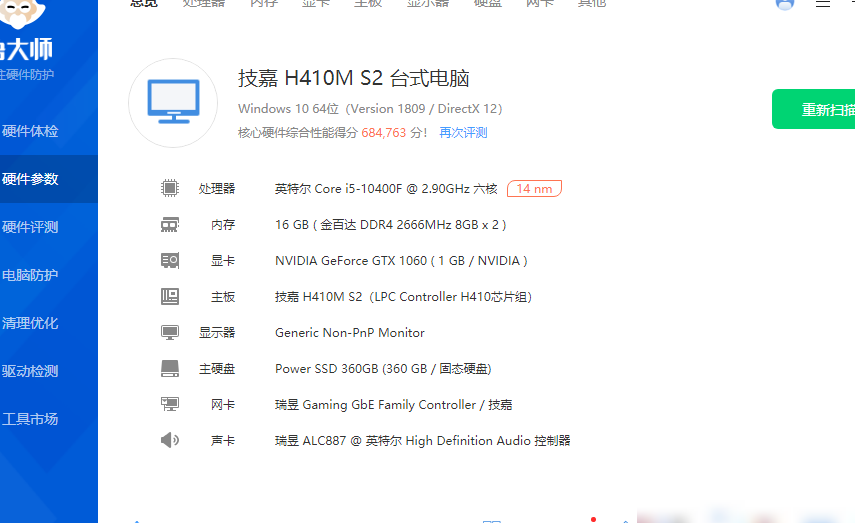Select the Core i5-10400F processor text

click(386, 189)
